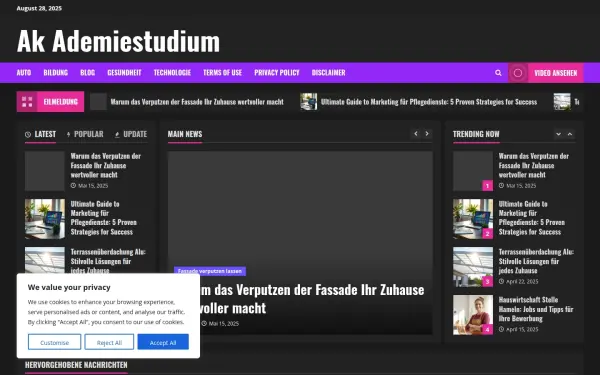Screen dimensions: 600x375
Task: Click the We value your privacy heading
Action: [x=69, y=287]
